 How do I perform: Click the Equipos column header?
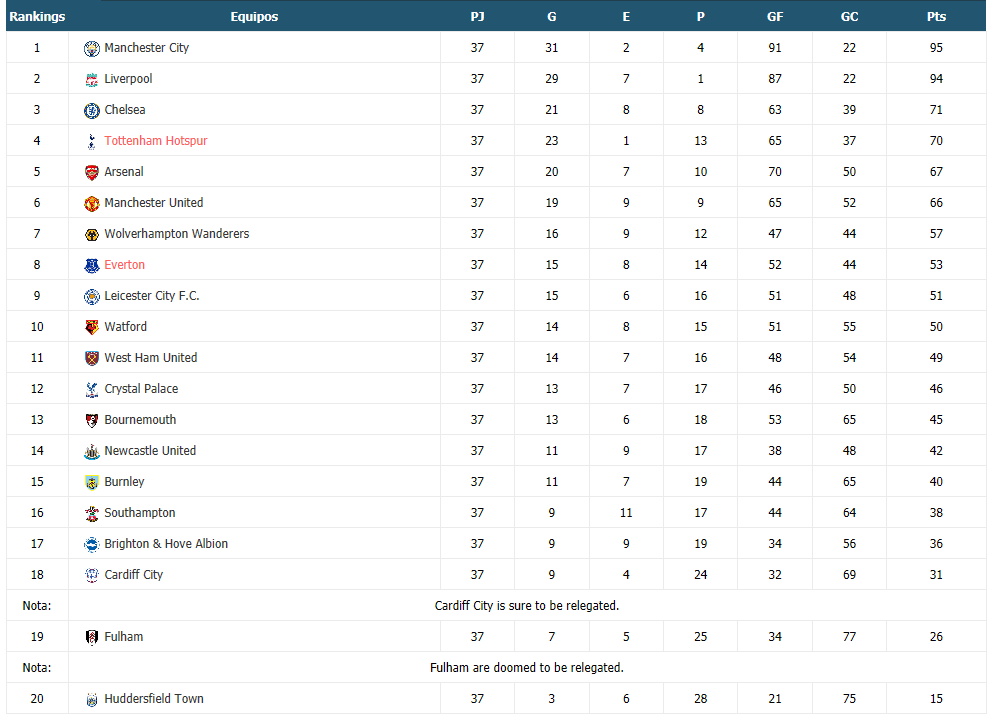point(254,16)
